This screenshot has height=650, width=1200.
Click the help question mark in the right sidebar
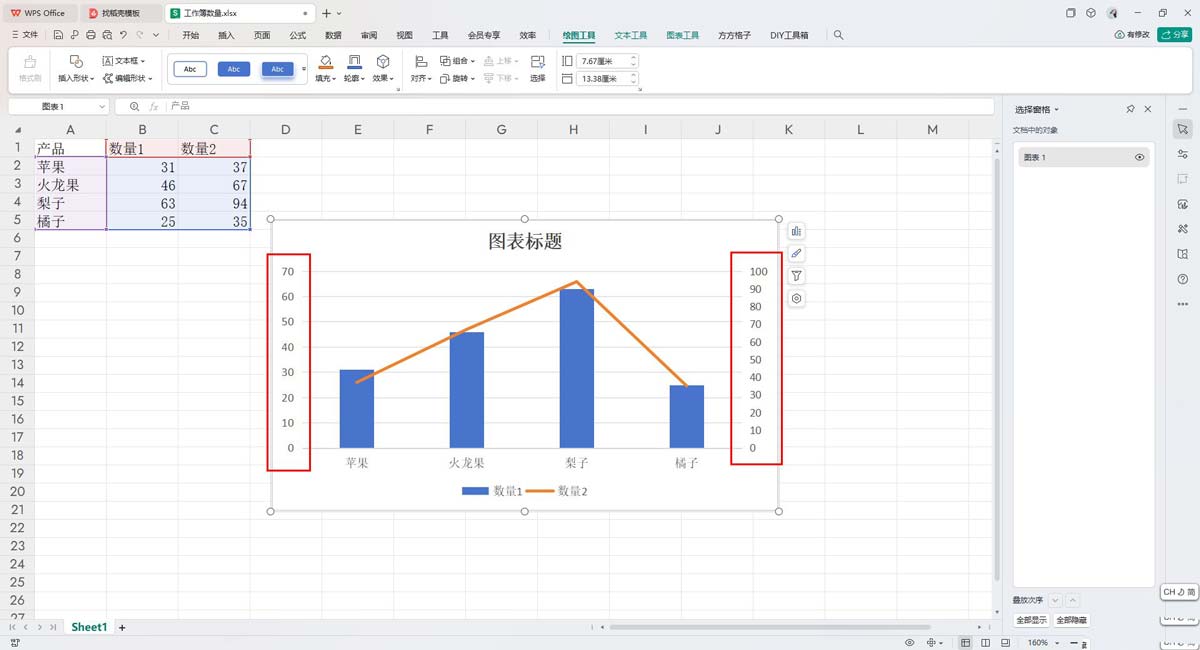pos(1183,279)
